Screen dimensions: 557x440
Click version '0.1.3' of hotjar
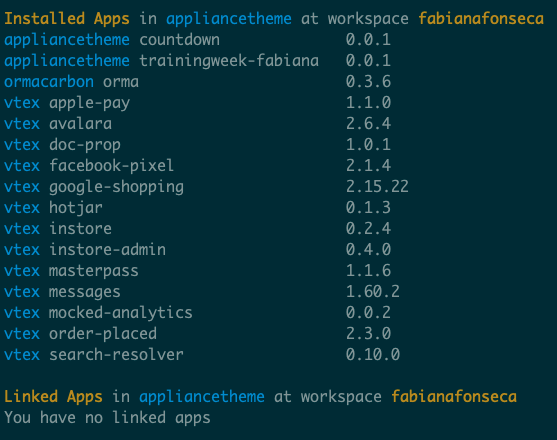click(x=368, y=207)
